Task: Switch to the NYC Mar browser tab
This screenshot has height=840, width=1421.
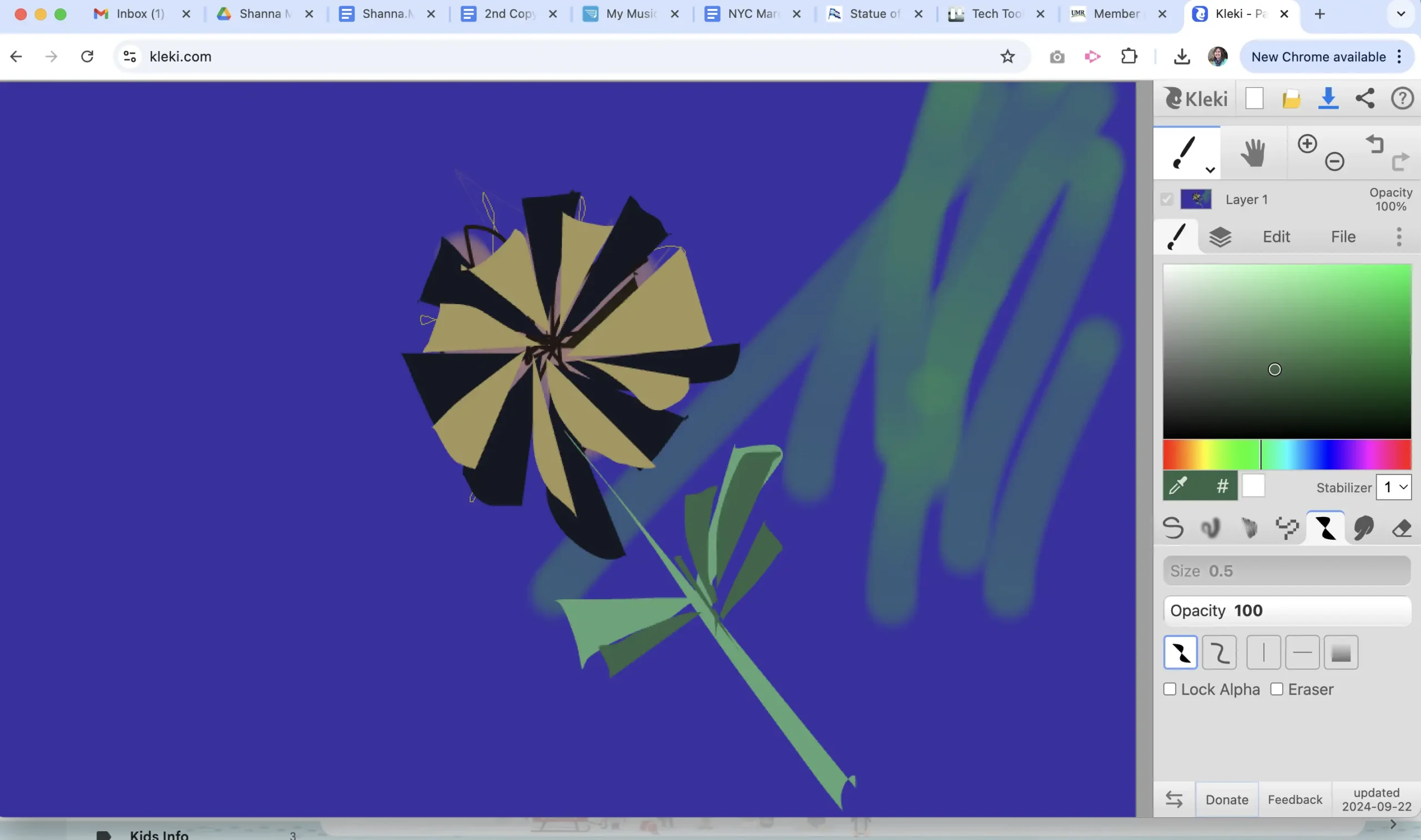Action: click(753, 13)
